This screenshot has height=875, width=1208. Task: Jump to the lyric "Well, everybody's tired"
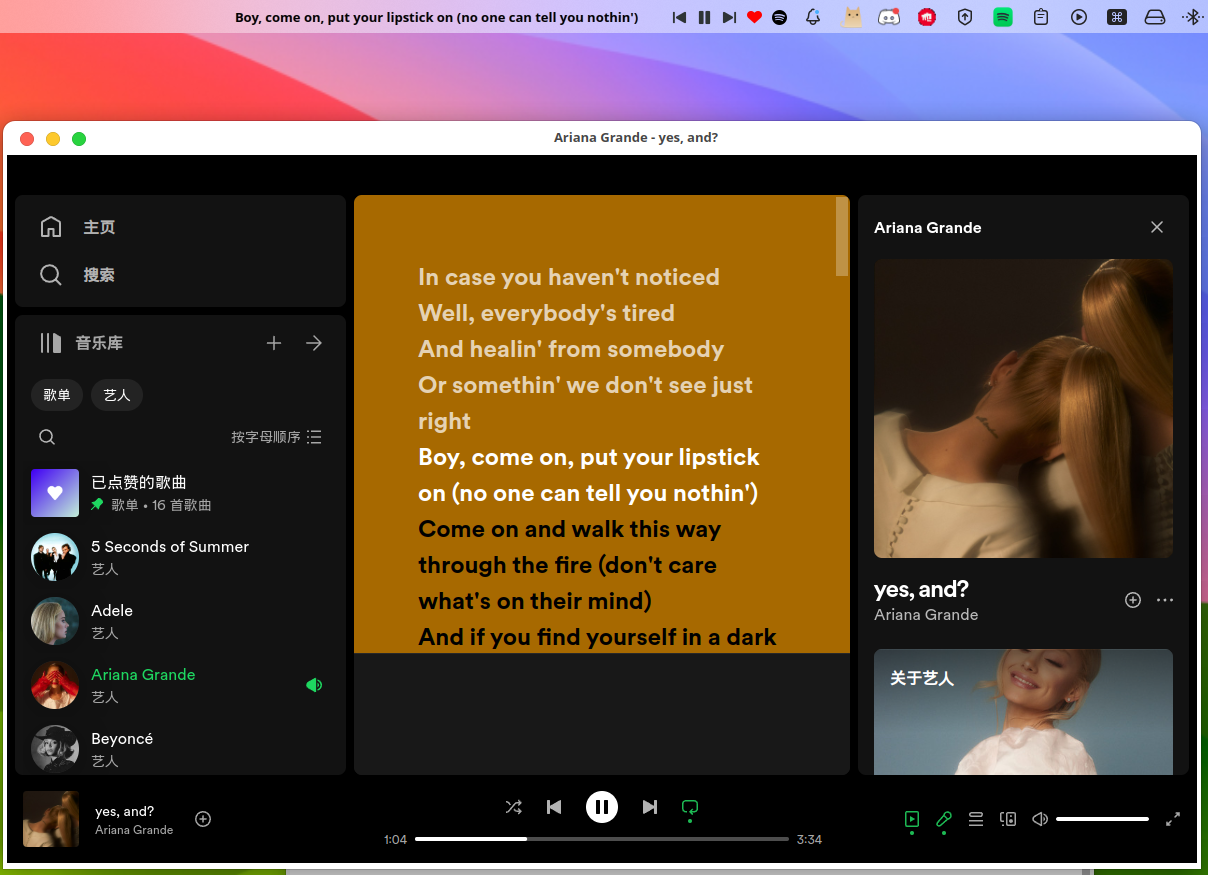pyautogui.click(x=546, y=313)
